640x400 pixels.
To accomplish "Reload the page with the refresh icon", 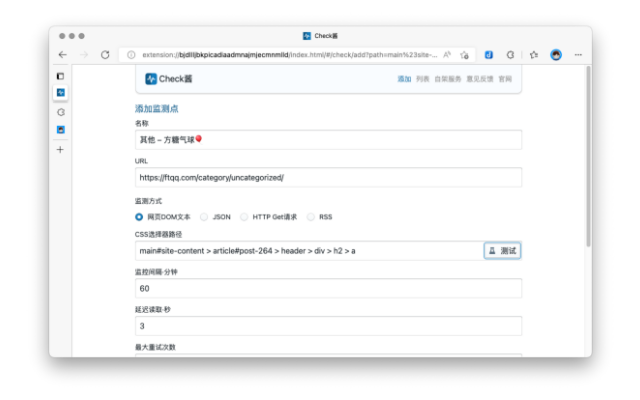I will pos(105,55).
